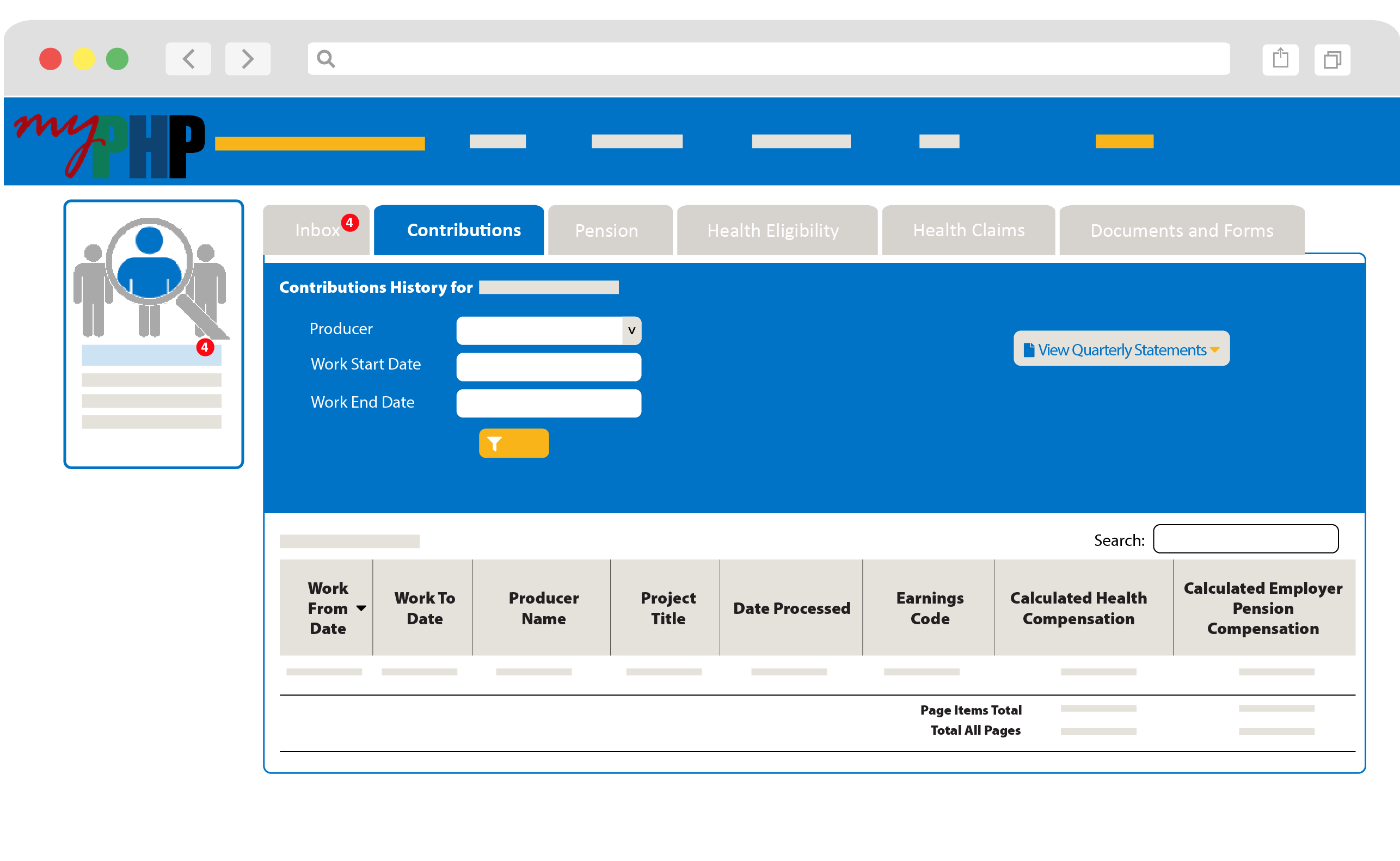Focus the table Search box
Screen dimensions: 1400x861
click(1245, 539)
